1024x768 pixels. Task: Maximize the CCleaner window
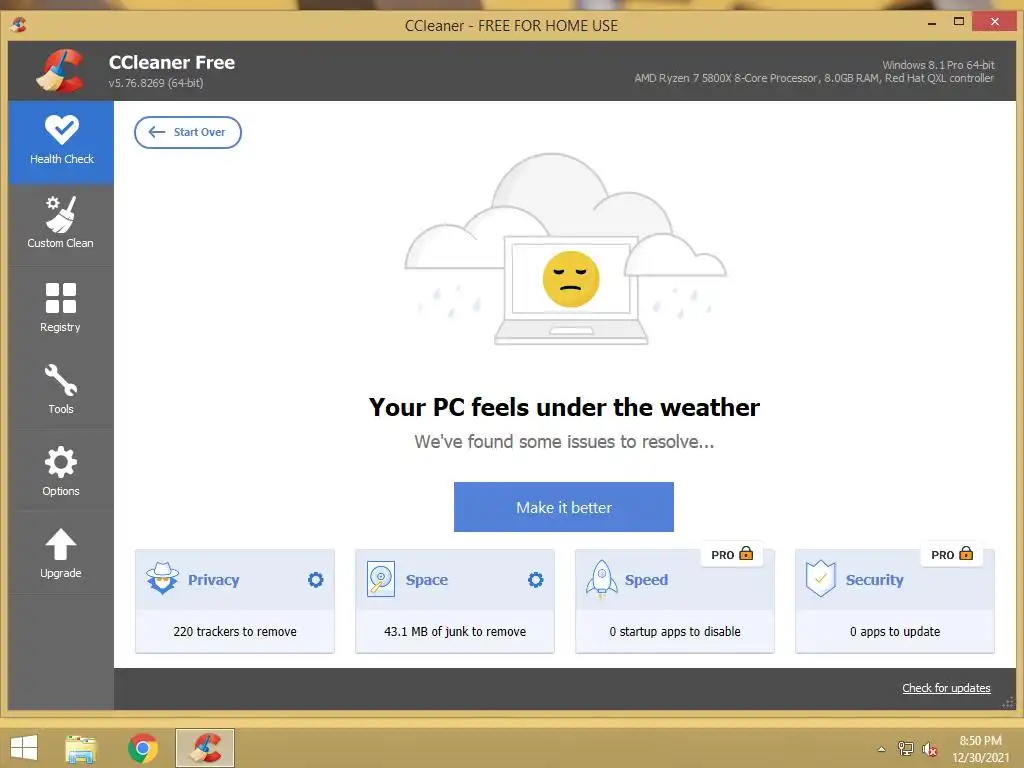point(959,22)
